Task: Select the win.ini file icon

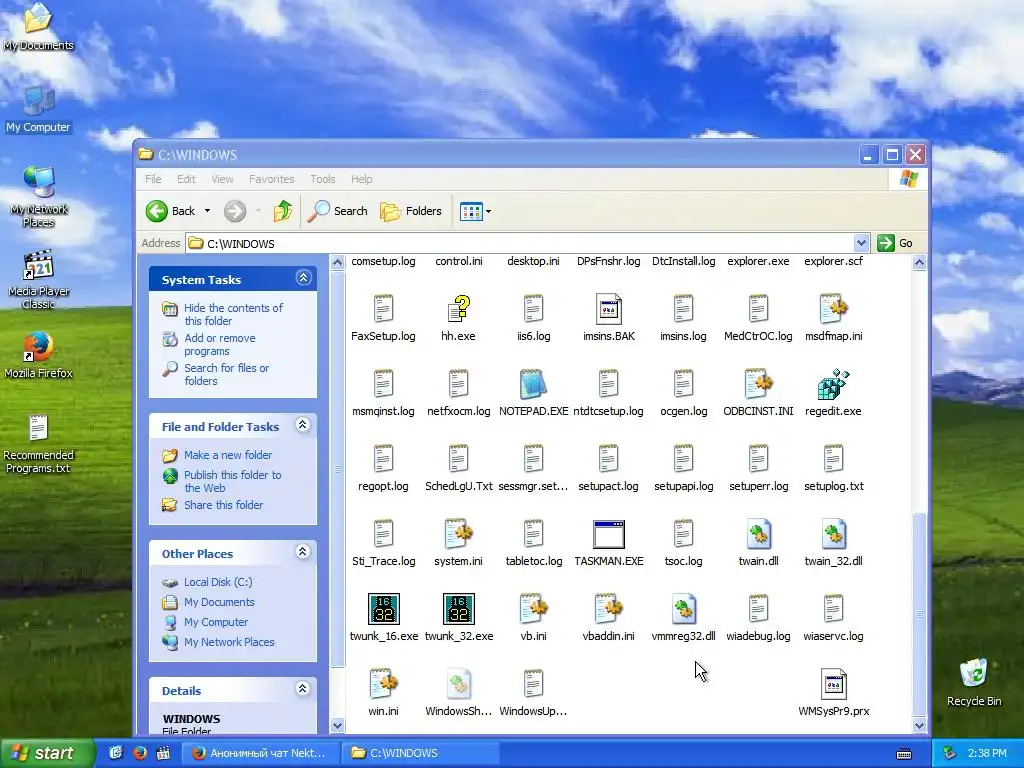Action: click(x=383, y=684)
